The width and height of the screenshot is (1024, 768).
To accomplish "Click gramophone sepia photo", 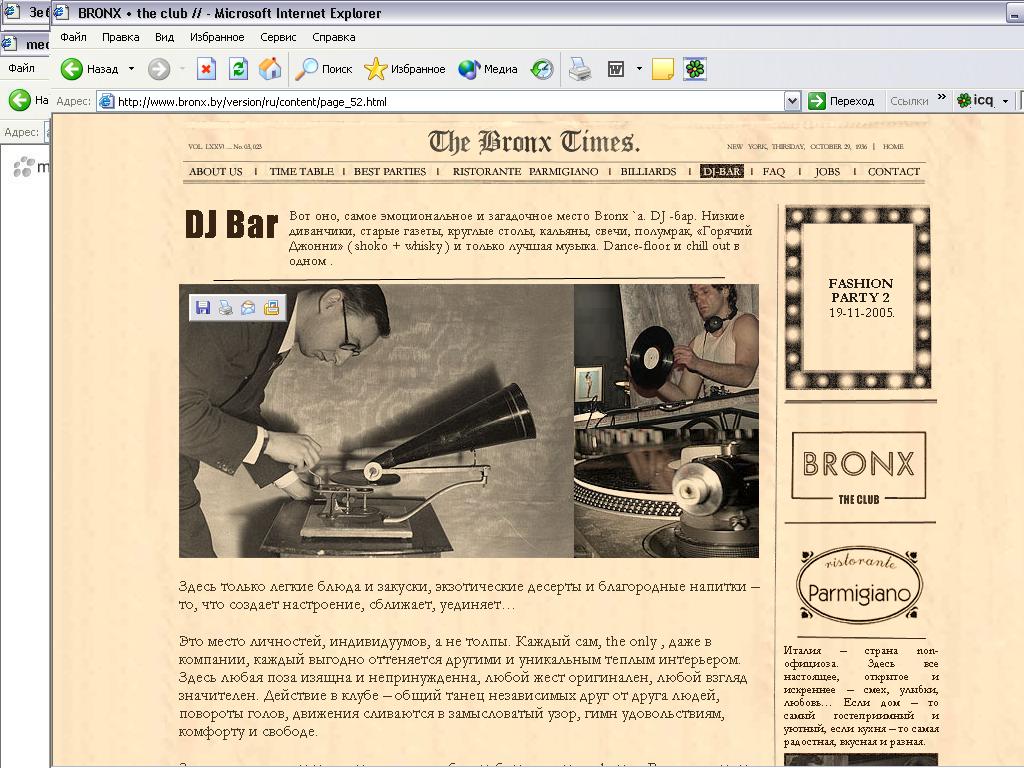I will tap(376, 421).
